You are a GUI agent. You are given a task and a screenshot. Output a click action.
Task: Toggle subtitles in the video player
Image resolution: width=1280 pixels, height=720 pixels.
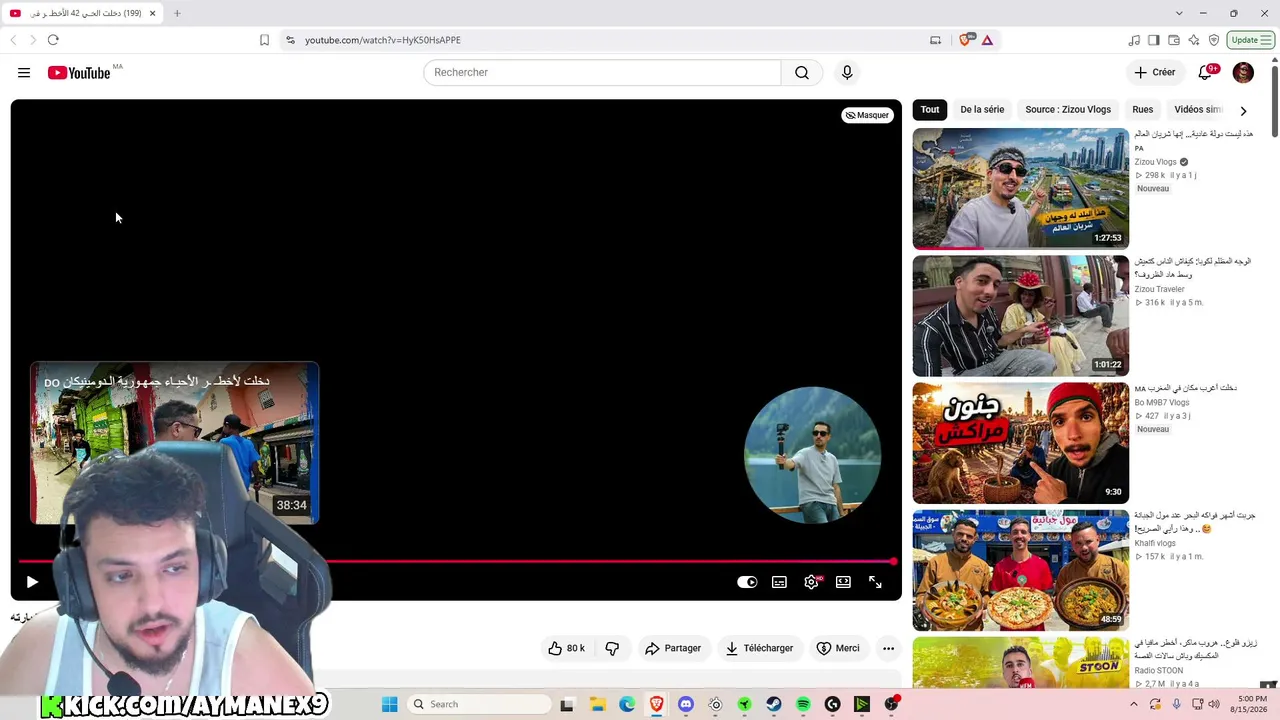tap(779, 582)
